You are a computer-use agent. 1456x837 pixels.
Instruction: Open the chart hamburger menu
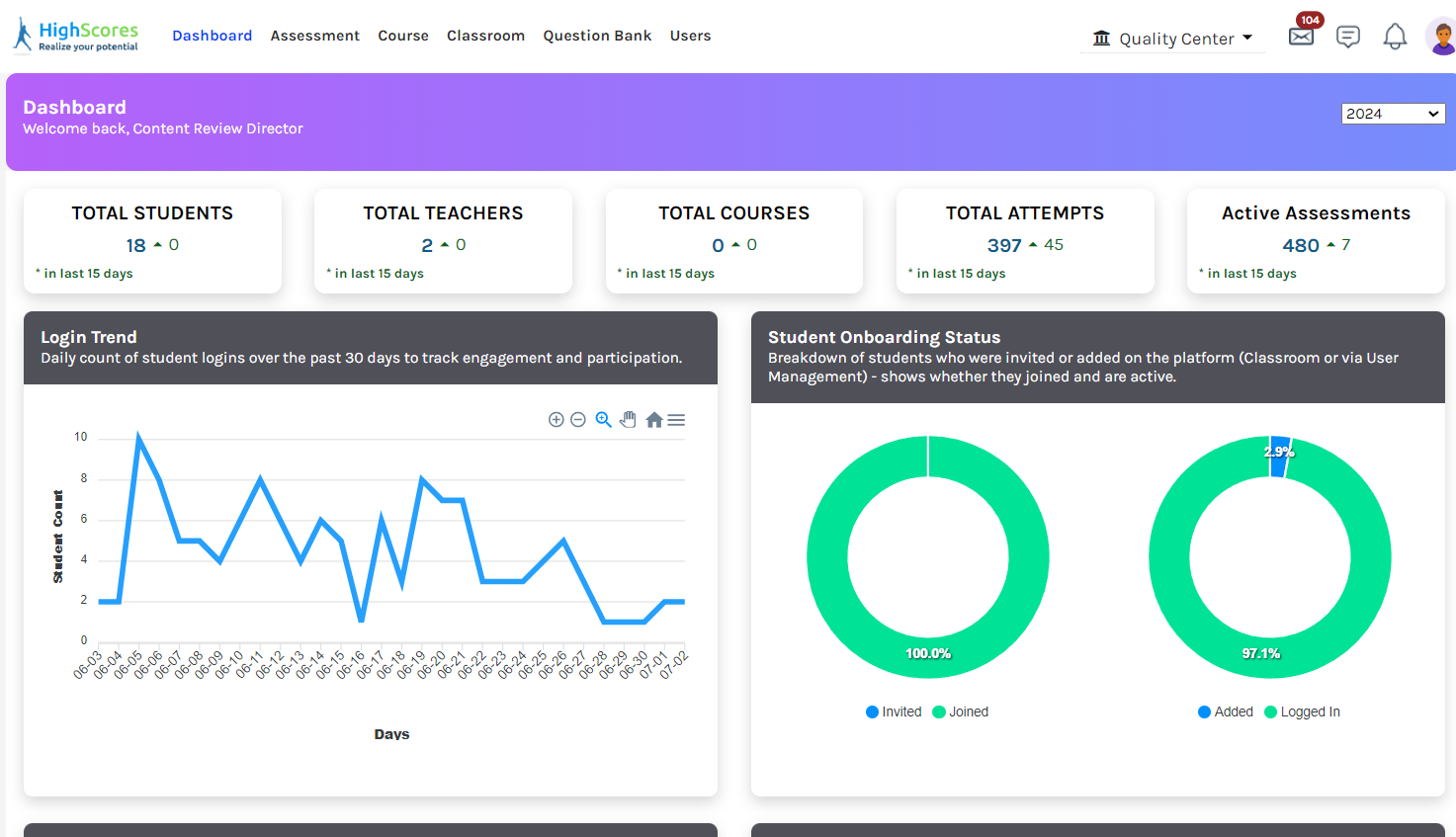[x=676, y=420]
